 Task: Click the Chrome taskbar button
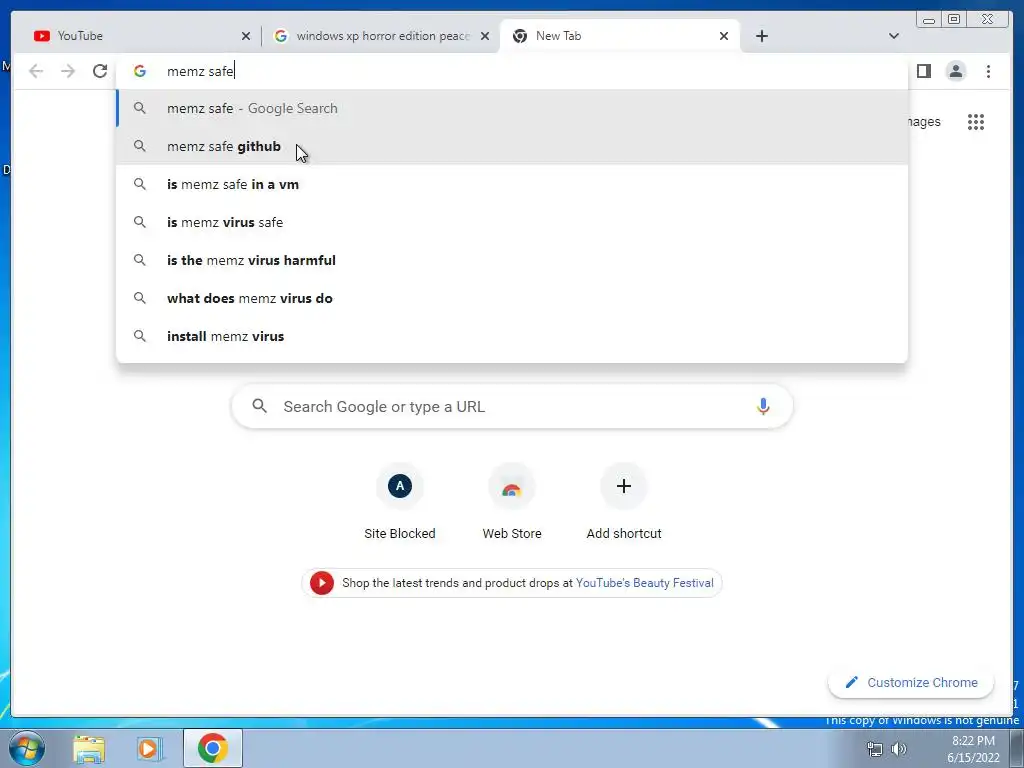point(213,748)
